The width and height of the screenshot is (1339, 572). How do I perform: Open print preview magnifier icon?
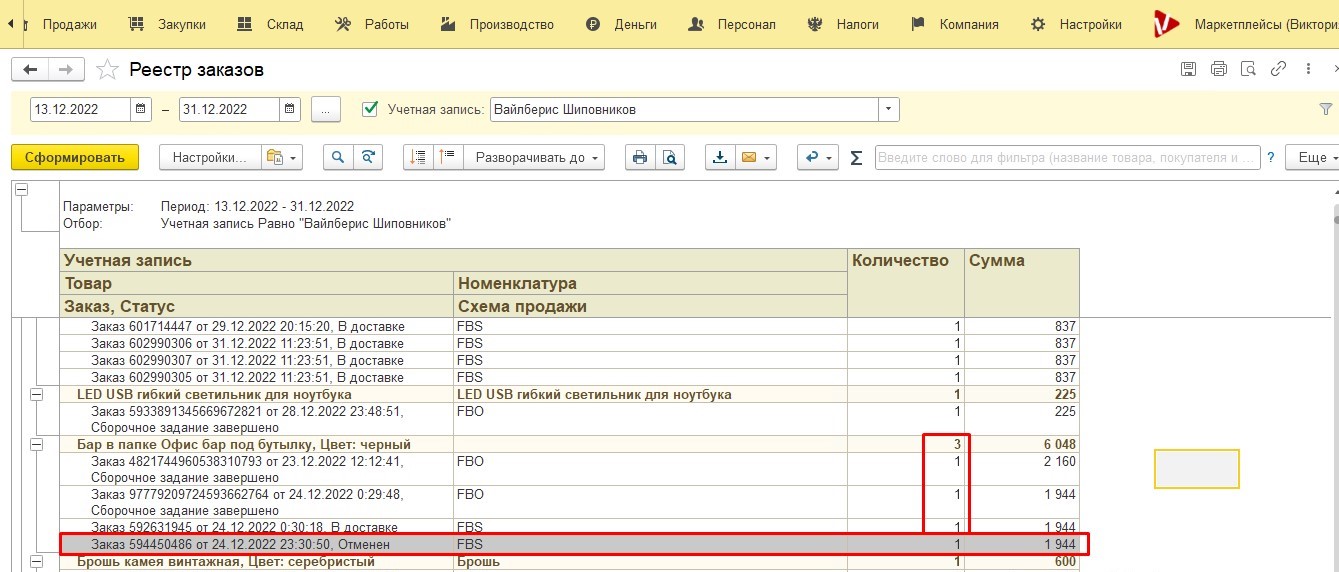pyautogui.click(x=669, y=157)
